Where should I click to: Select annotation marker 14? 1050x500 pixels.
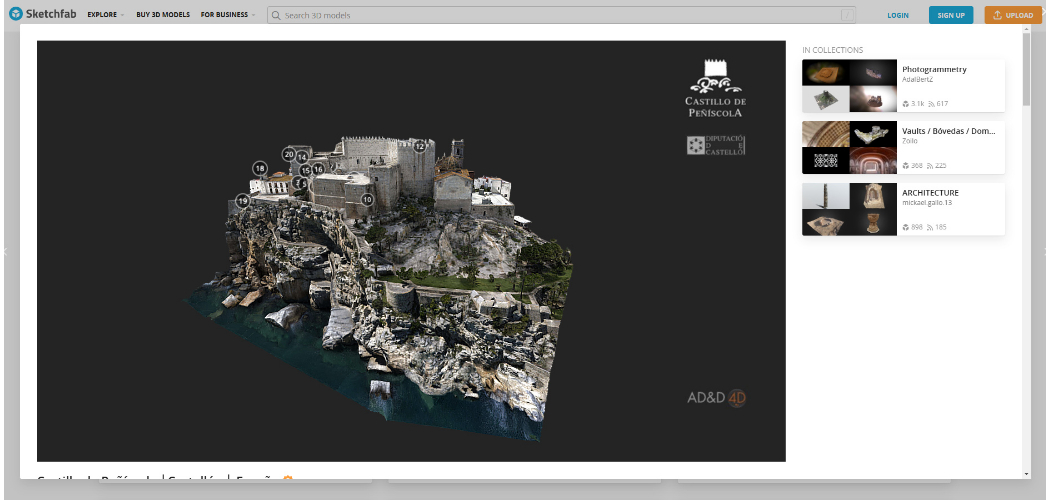[302, 157]
